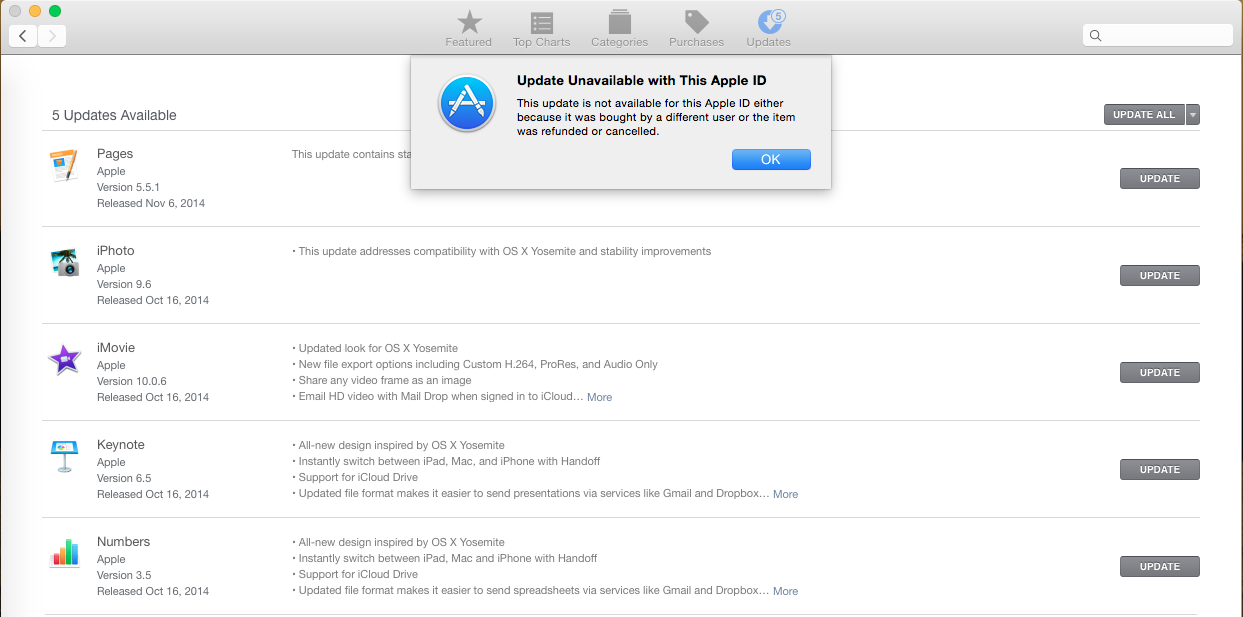Click the search magnifier icon
The image size is (1243, 617).
coord(1095,35)
